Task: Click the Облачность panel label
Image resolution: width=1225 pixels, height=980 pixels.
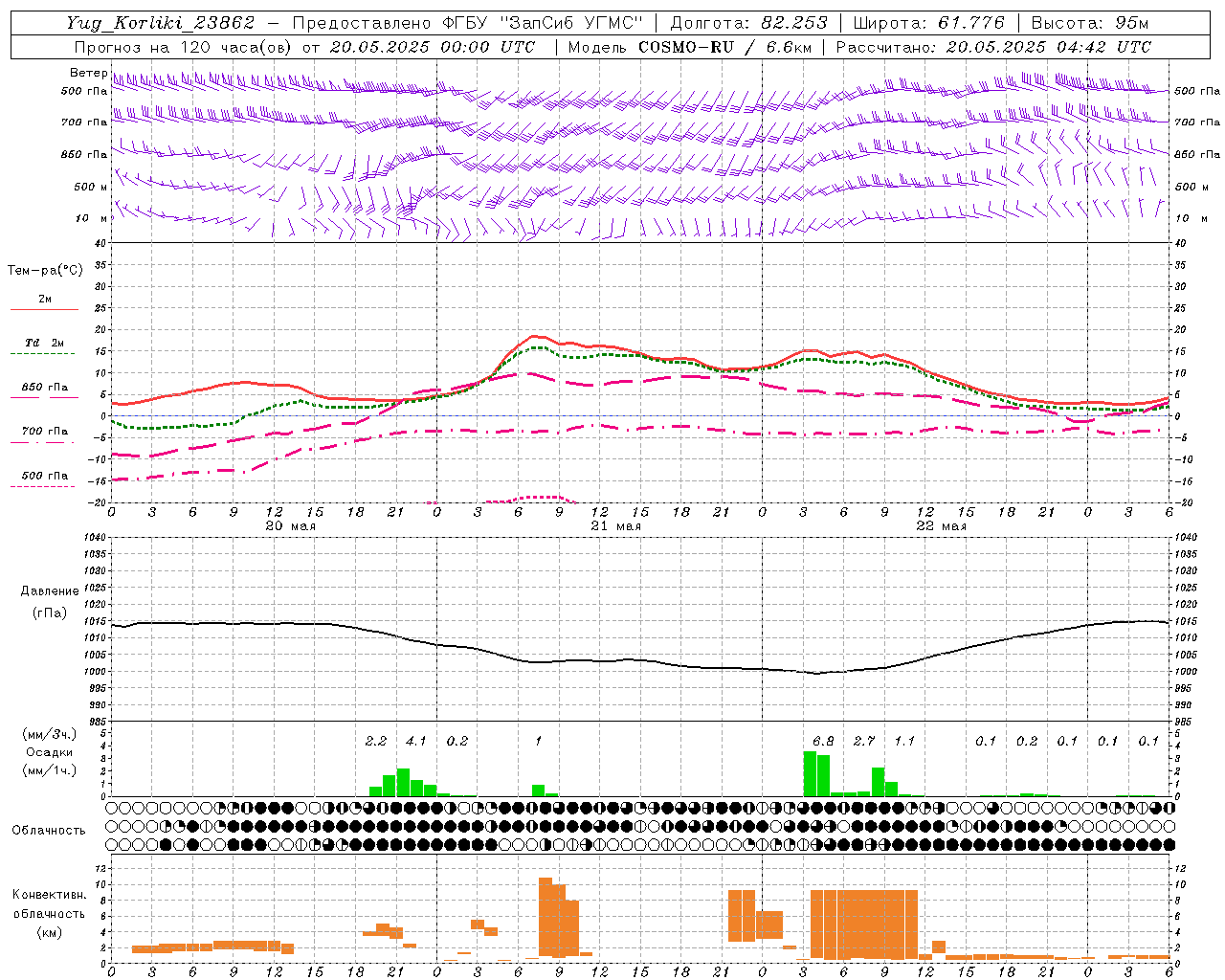Action: 49,831
